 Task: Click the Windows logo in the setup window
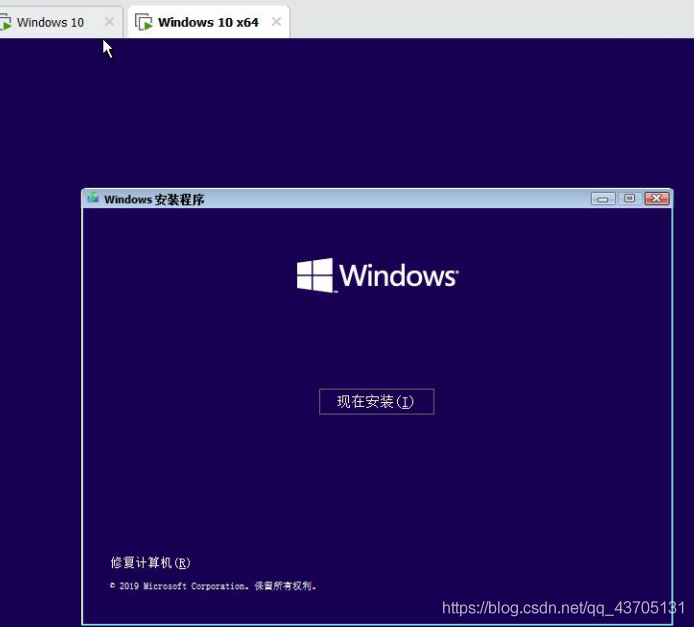click(378, 275)
